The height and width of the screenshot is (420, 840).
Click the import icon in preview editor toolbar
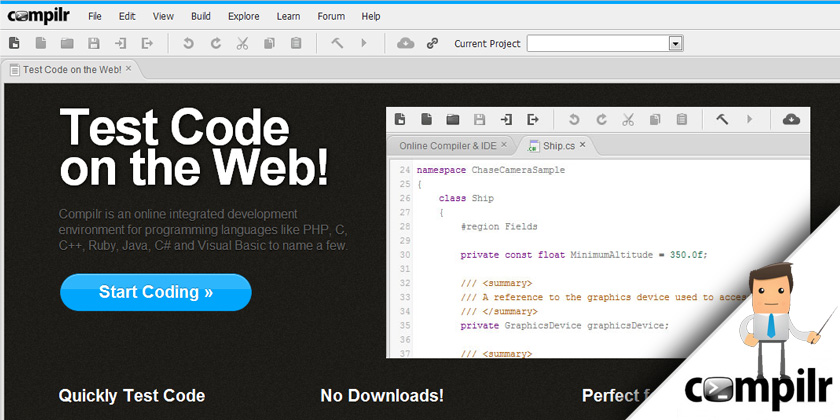[506, 119]
